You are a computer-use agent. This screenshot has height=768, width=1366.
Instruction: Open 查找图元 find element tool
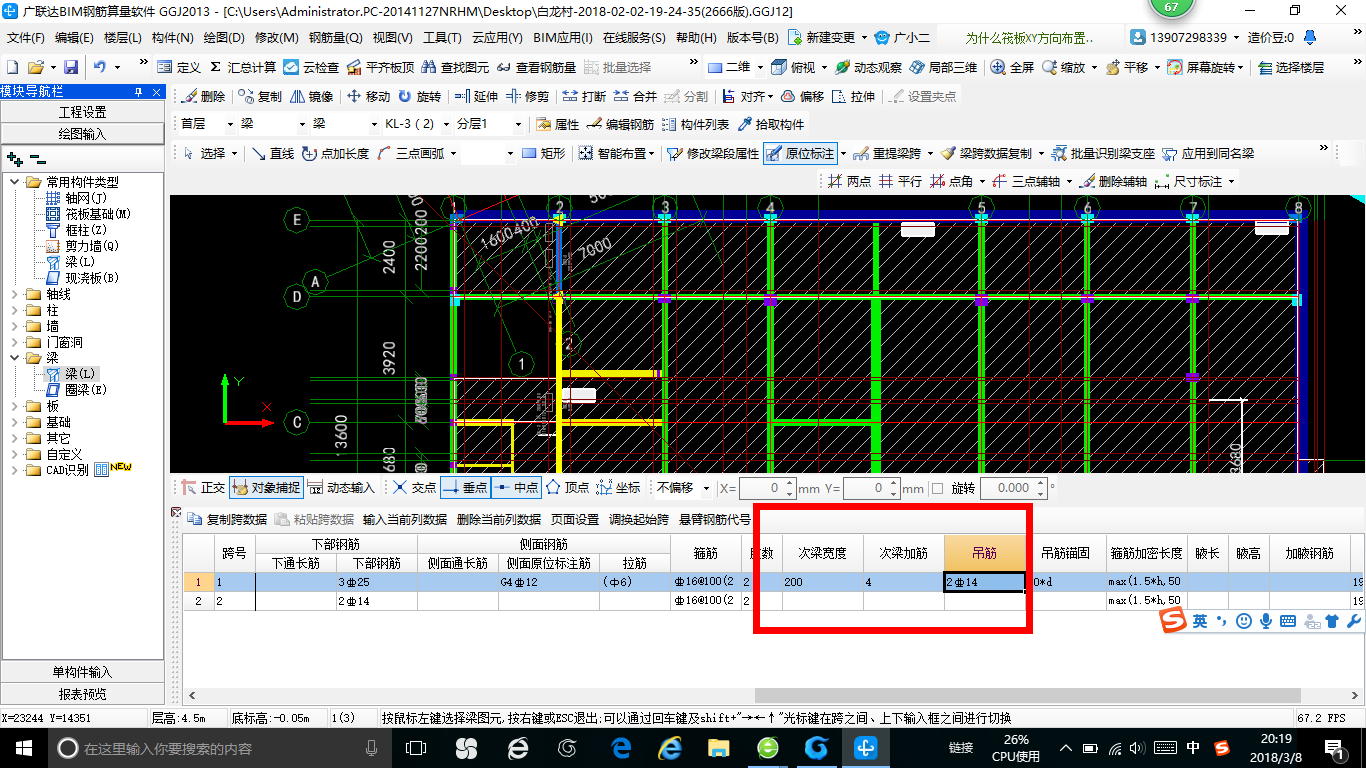click(x=455, y=67)
